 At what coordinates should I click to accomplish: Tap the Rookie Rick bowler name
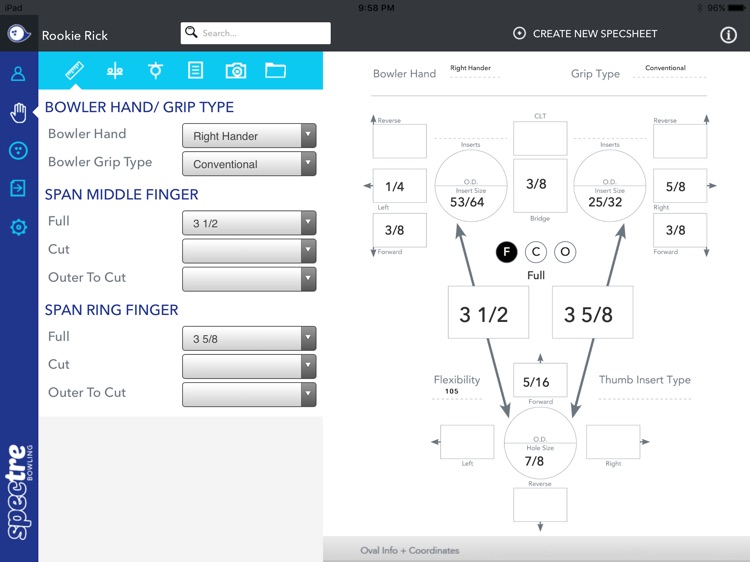click(x=75, y=35)
